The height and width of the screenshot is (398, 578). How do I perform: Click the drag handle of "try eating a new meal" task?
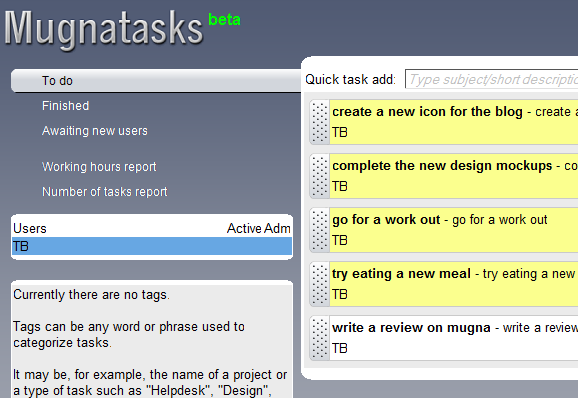click(x=319, y=284)
